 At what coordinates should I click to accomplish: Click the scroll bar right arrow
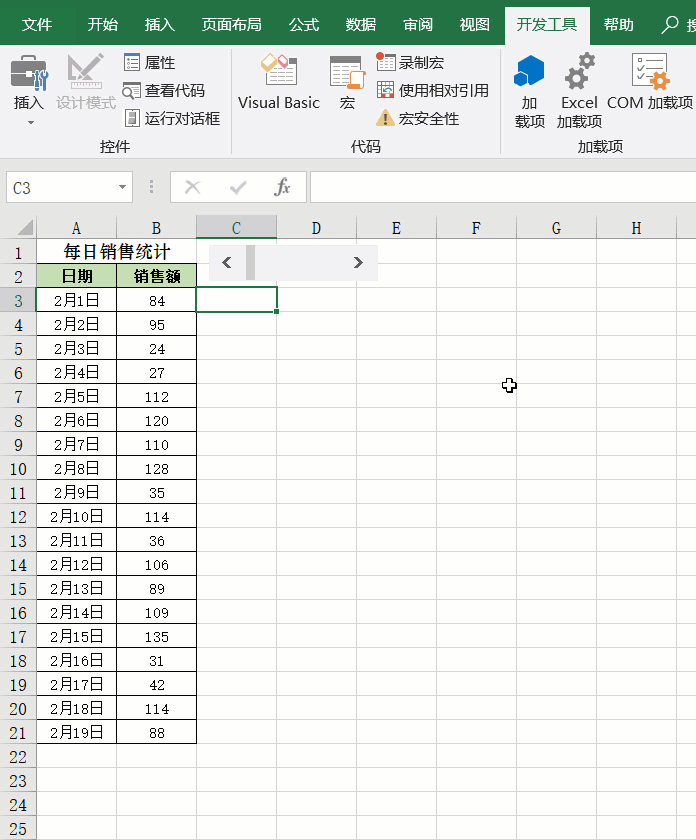358,262
